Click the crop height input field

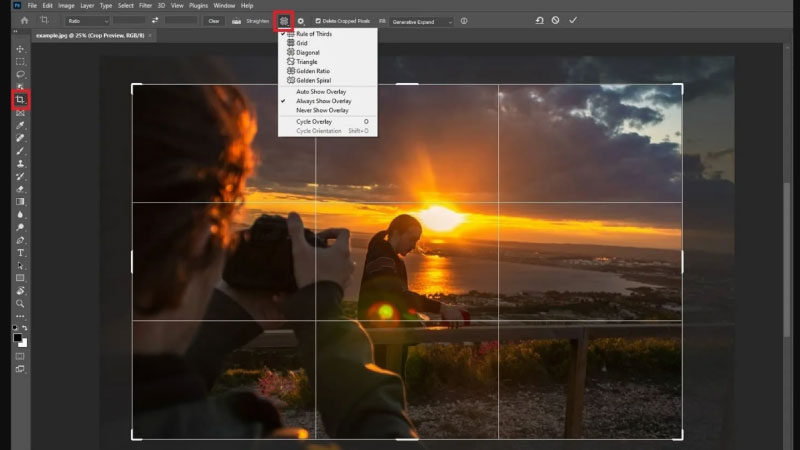[181, 21]
